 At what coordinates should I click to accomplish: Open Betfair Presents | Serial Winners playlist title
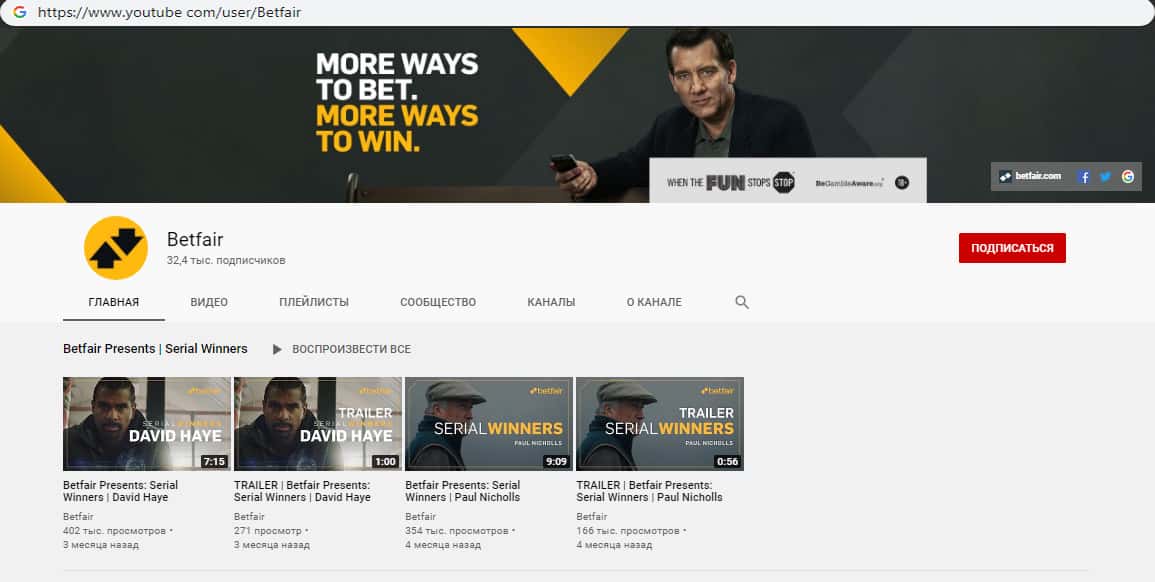point(155,349)
